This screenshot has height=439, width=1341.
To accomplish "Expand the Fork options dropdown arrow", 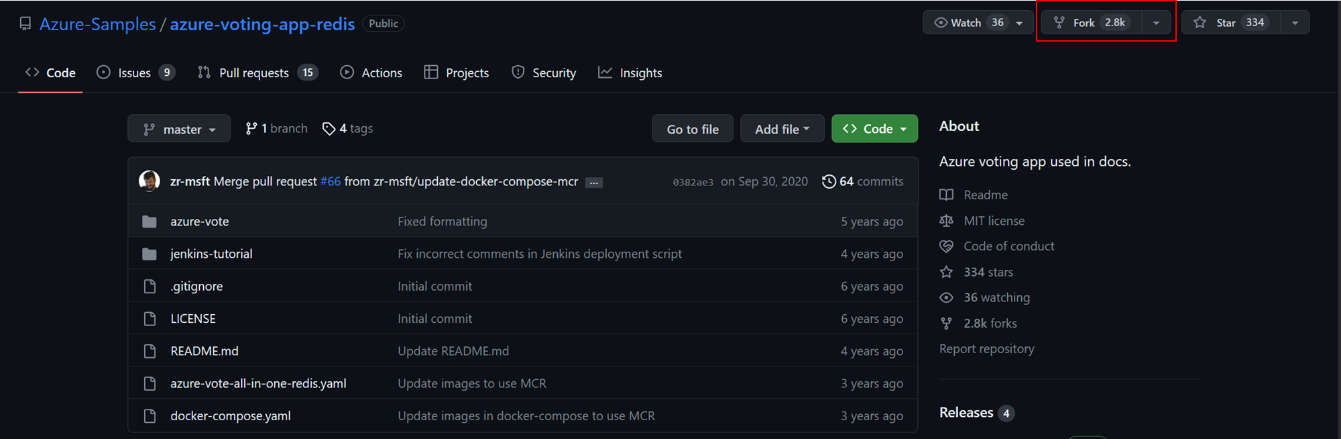I will coord(1156,23).
